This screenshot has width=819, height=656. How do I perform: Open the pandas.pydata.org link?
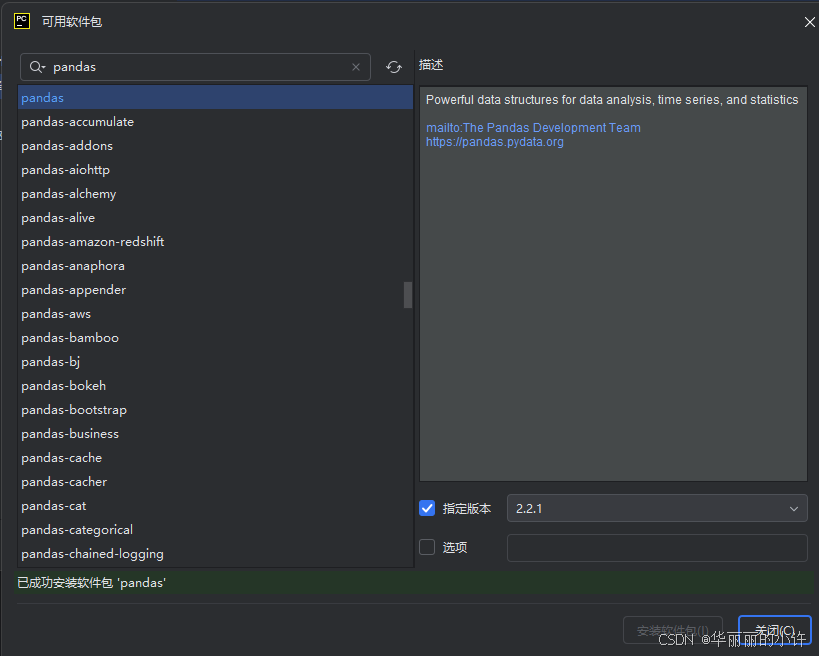[495, 142]
